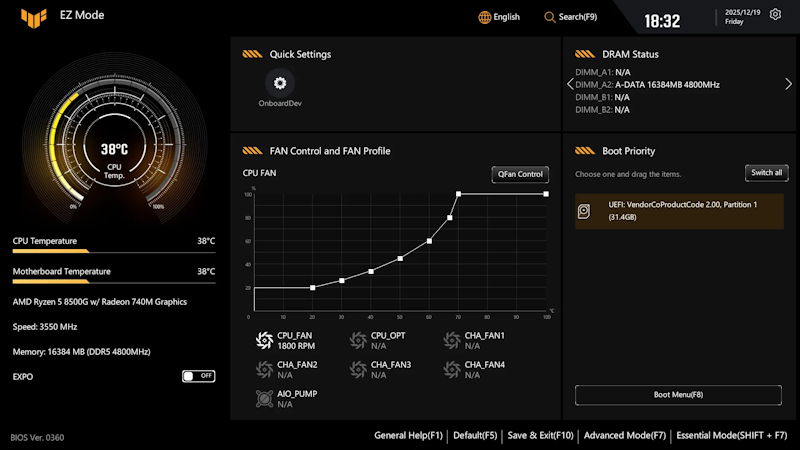The height and width of the screenshot is (450, 800).
Task: Load Default(F5) settings
Action: click(x=475, y=435)
